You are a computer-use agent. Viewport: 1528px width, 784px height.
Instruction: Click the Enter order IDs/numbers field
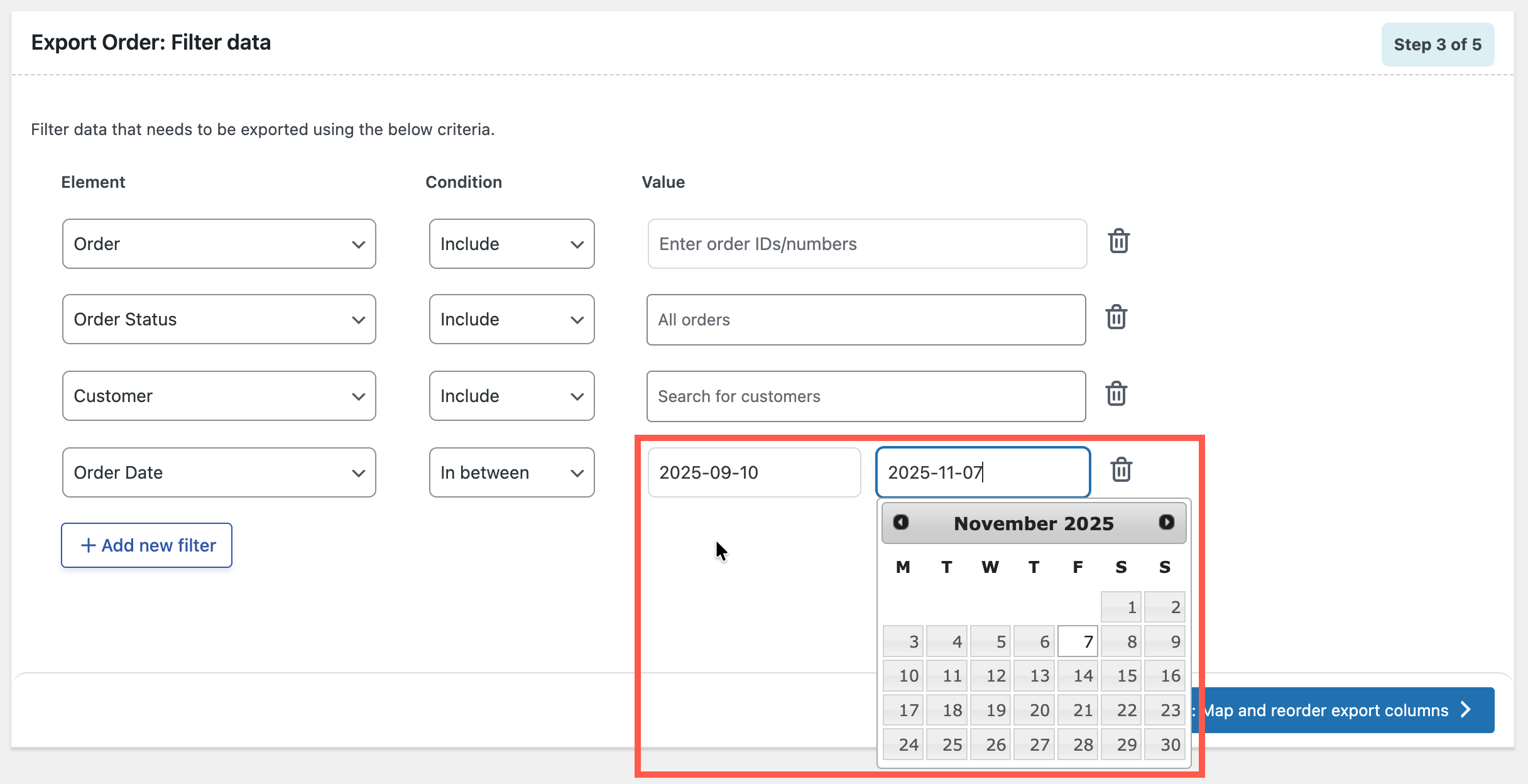tap(866, 244)
